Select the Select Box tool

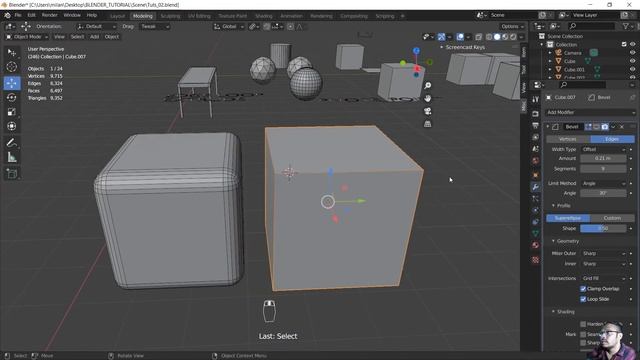12,53
